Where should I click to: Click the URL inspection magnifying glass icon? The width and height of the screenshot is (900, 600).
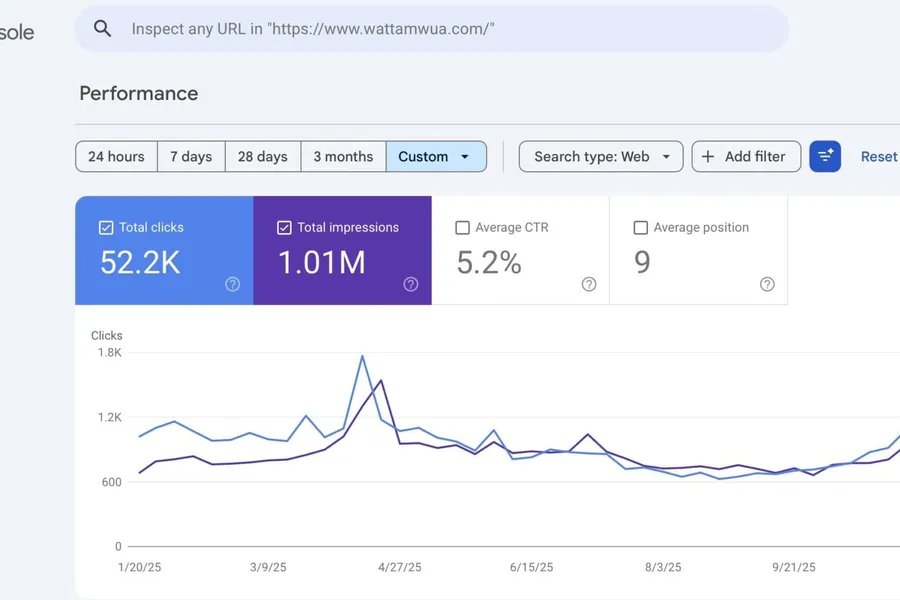(102, 28)
